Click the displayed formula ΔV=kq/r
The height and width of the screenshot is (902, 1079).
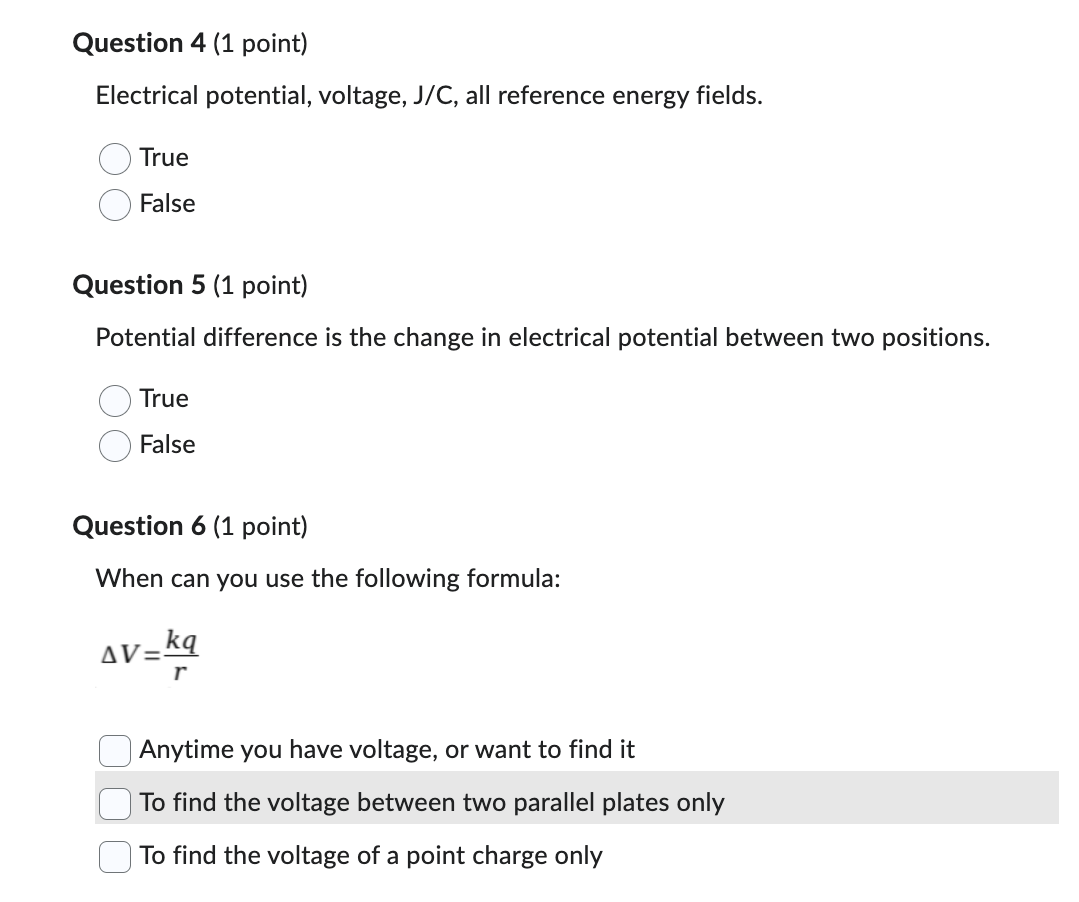pyautogui.click(x=149, y=653)
